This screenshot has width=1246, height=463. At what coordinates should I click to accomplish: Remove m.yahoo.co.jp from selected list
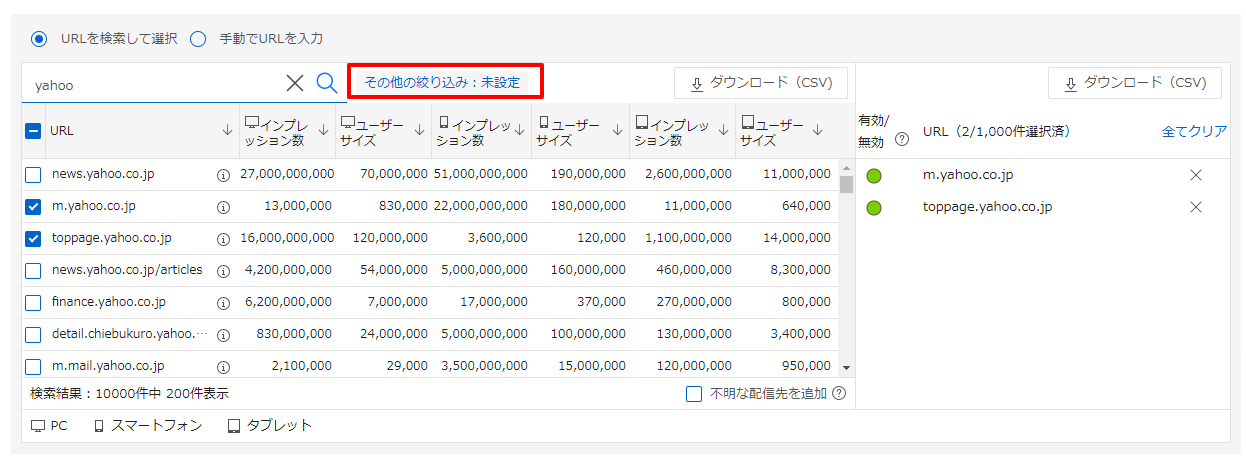1195,175
